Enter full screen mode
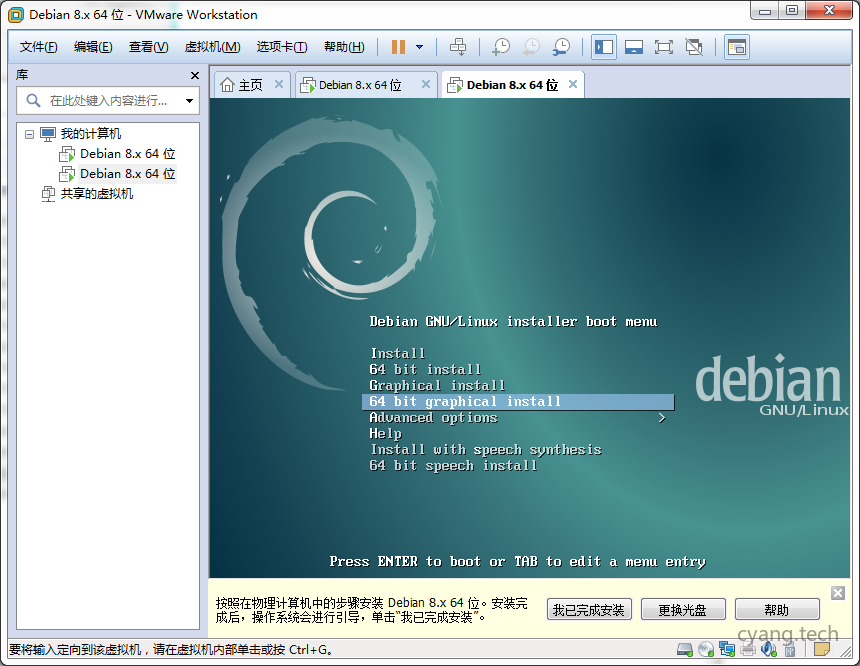The image size is (860, 666). tap(663, 47)
